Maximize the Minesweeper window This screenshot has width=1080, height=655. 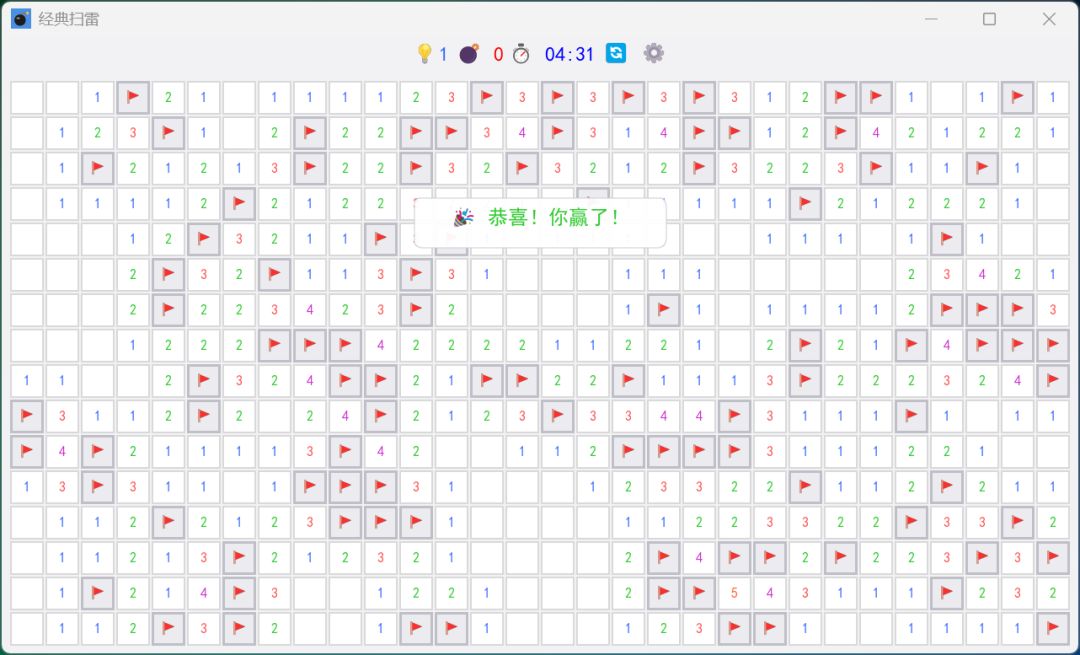(x=989, y=19)
